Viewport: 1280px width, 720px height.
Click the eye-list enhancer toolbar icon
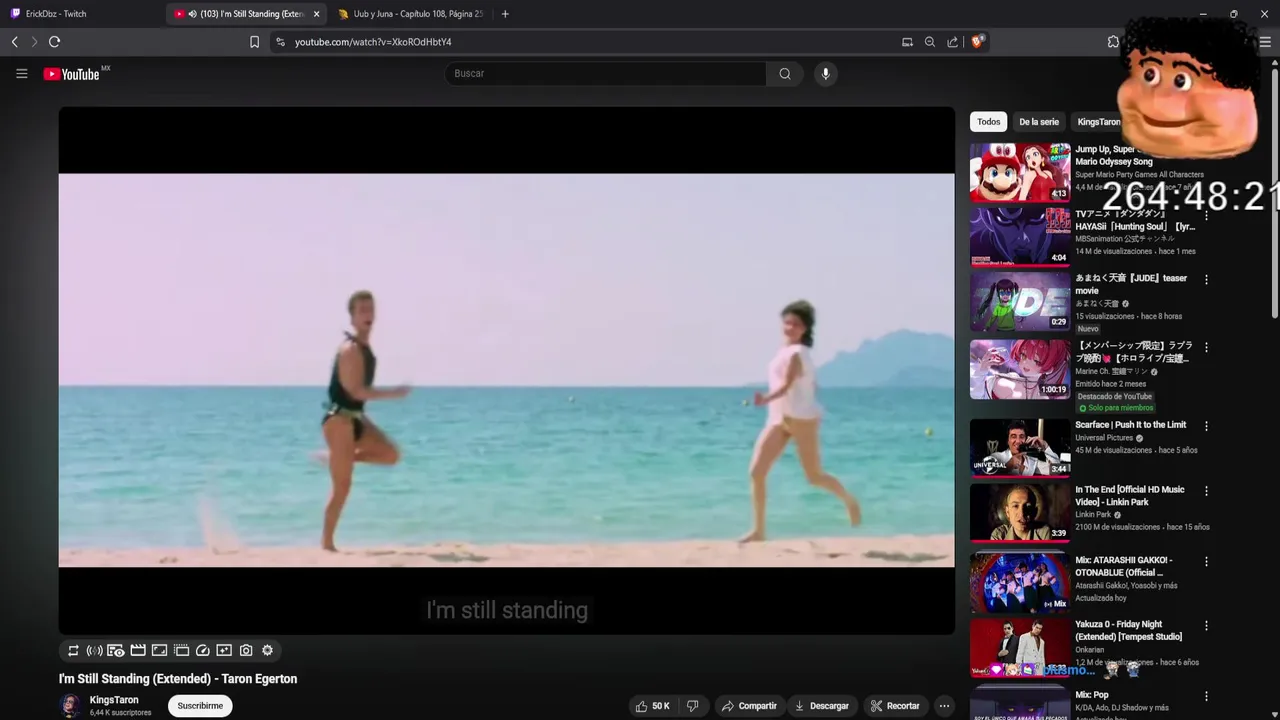[116, 650]
